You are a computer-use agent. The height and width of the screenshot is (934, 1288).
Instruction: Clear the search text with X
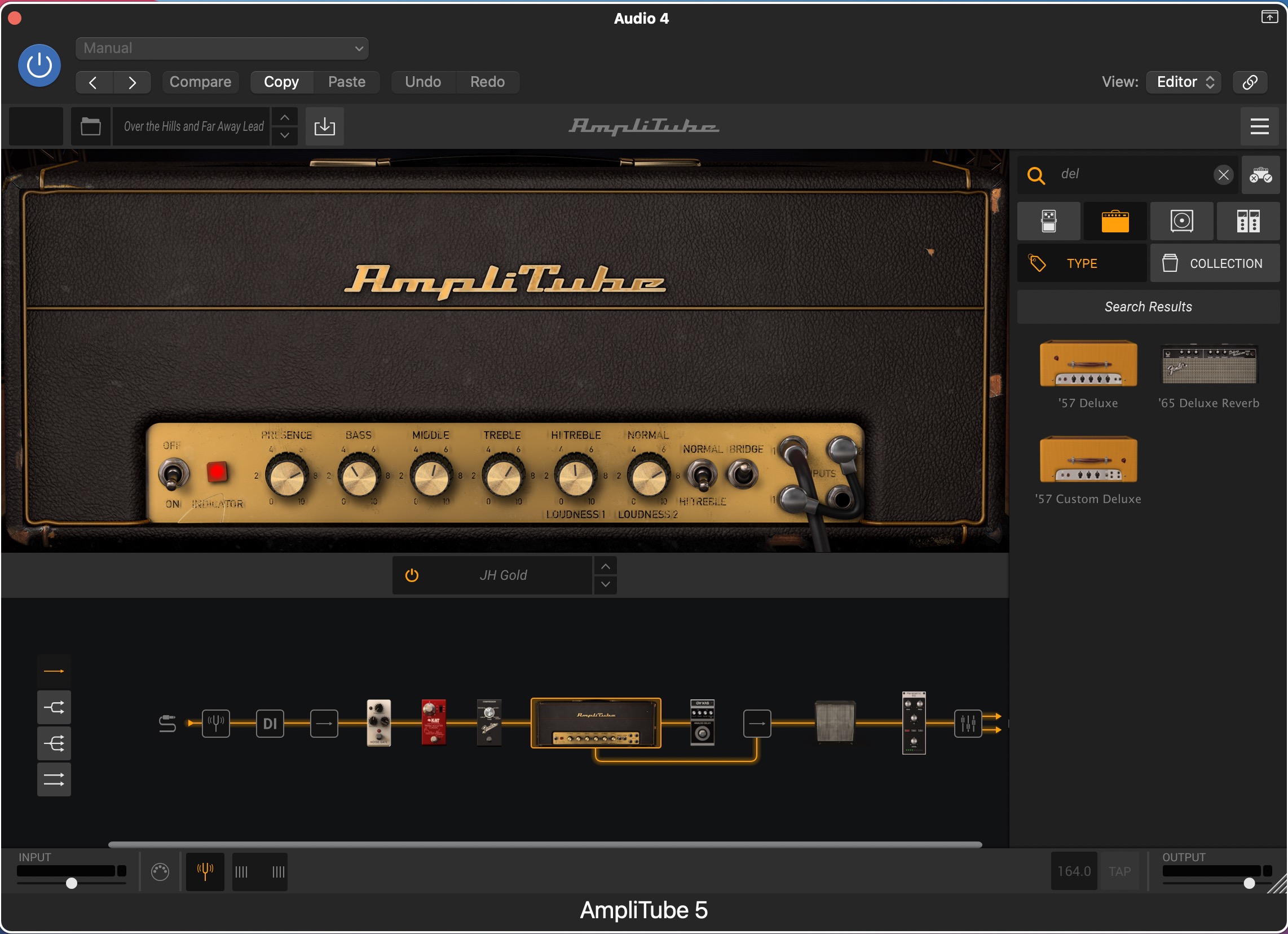coord(1223,175)
